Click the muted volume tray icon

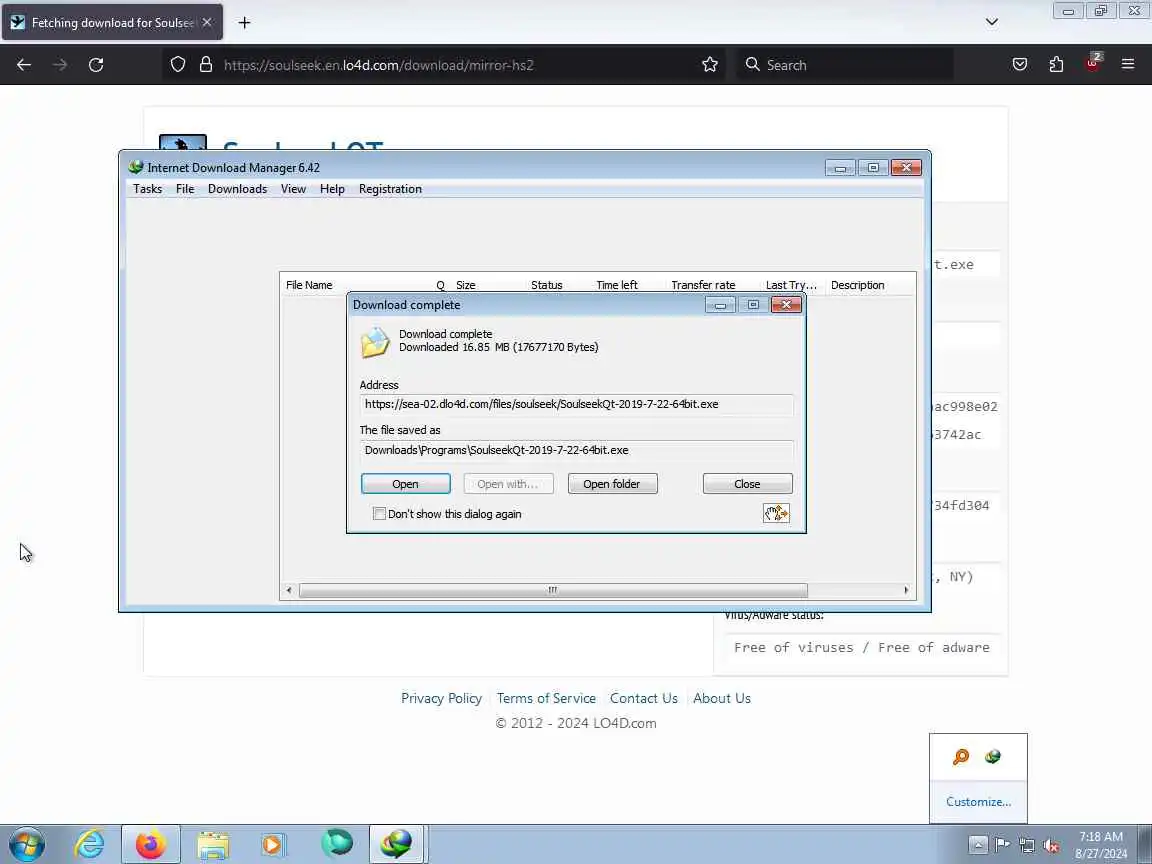pos(1052,845)
